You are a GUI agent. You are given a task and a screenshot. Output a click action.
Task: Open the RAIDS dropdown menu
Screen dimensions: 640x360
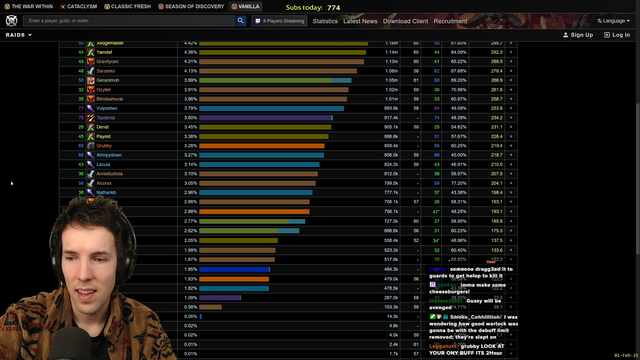pos(18,35)
